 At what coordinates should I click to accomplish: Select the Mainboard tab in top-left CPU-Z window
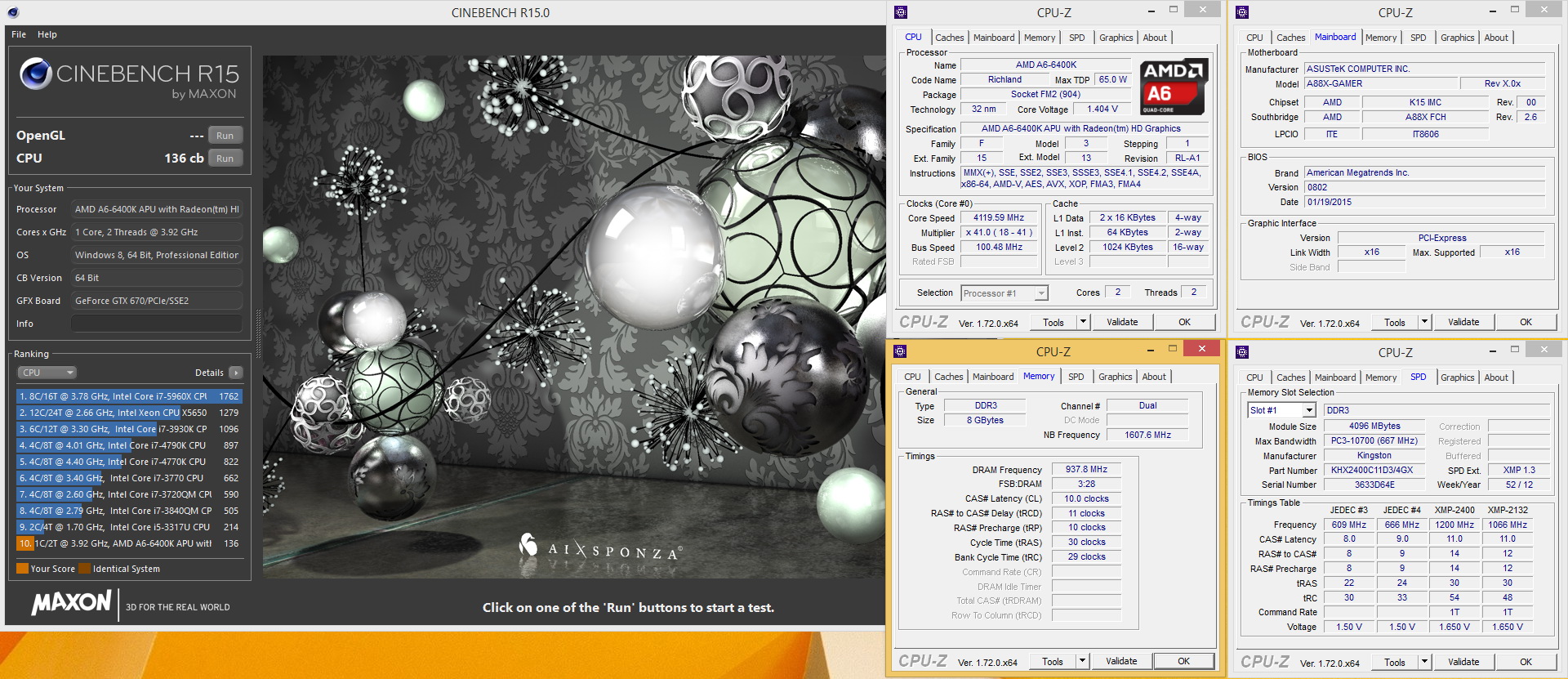pos(994,38)
